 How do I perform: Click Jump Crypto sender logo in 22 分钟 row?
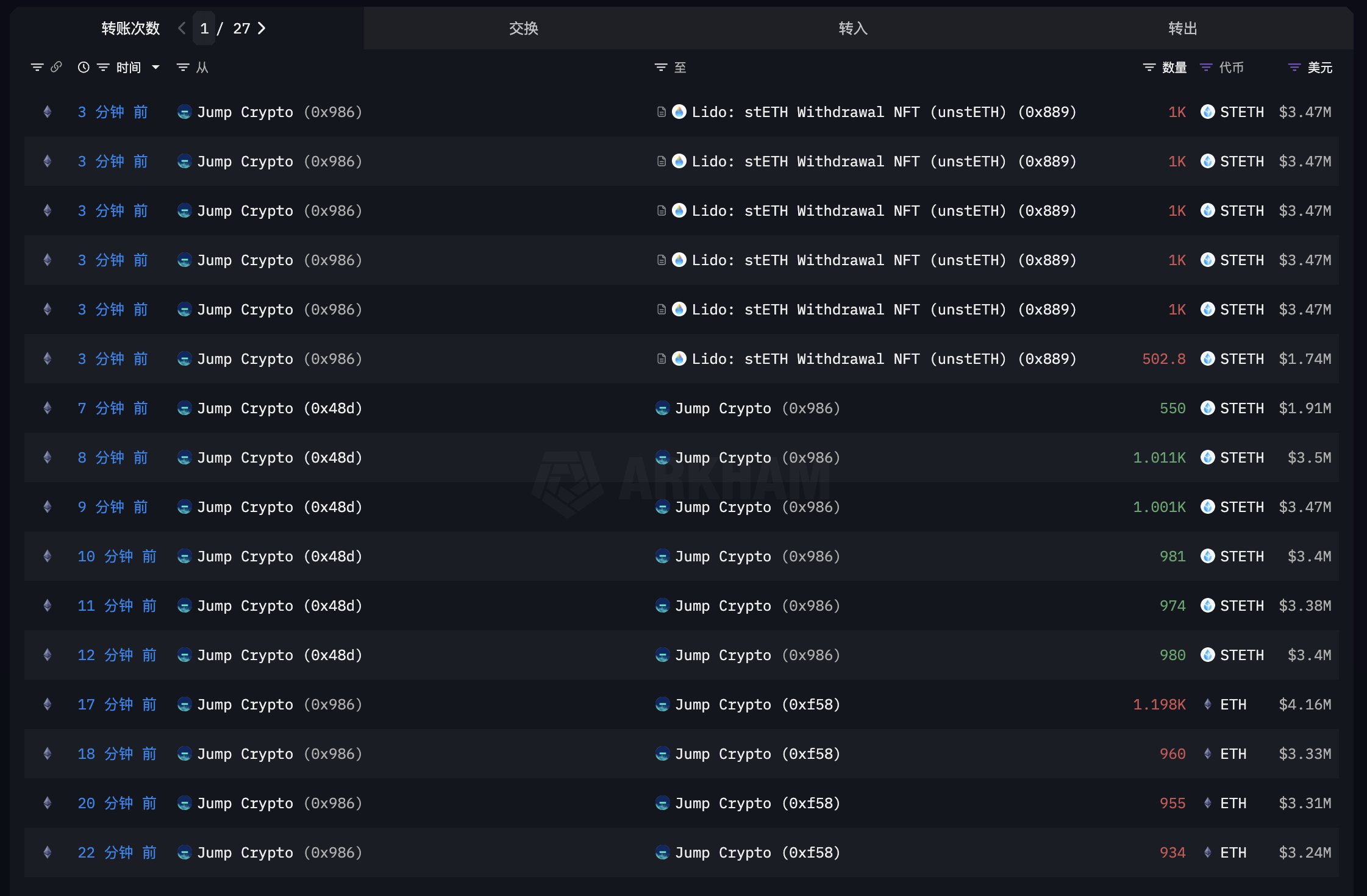[184, 852]
